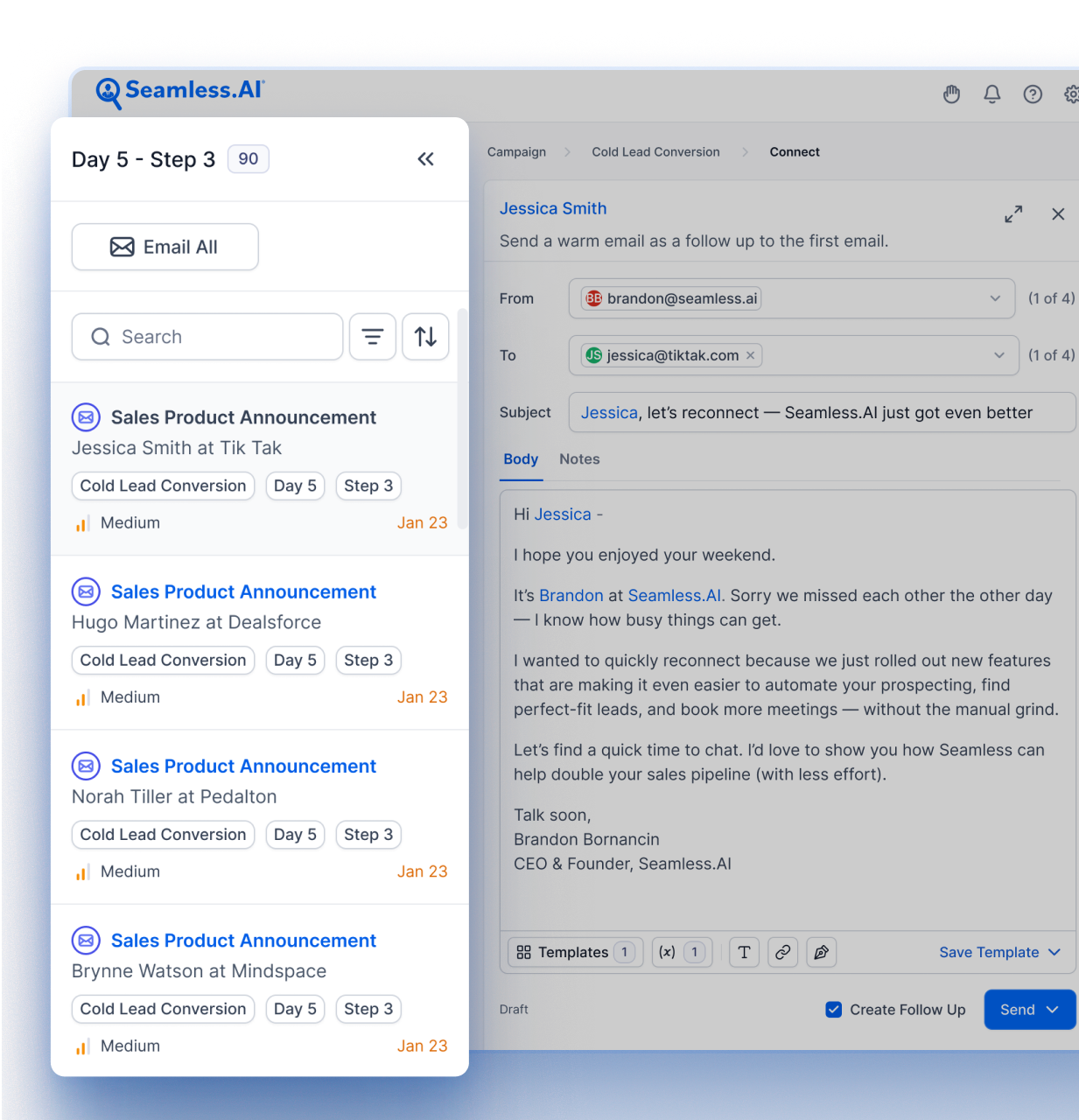Image resolution: width=1079 pixels, height=1120 pixels.
Task: Open the From address dropdown
Action: coord(995,298)
